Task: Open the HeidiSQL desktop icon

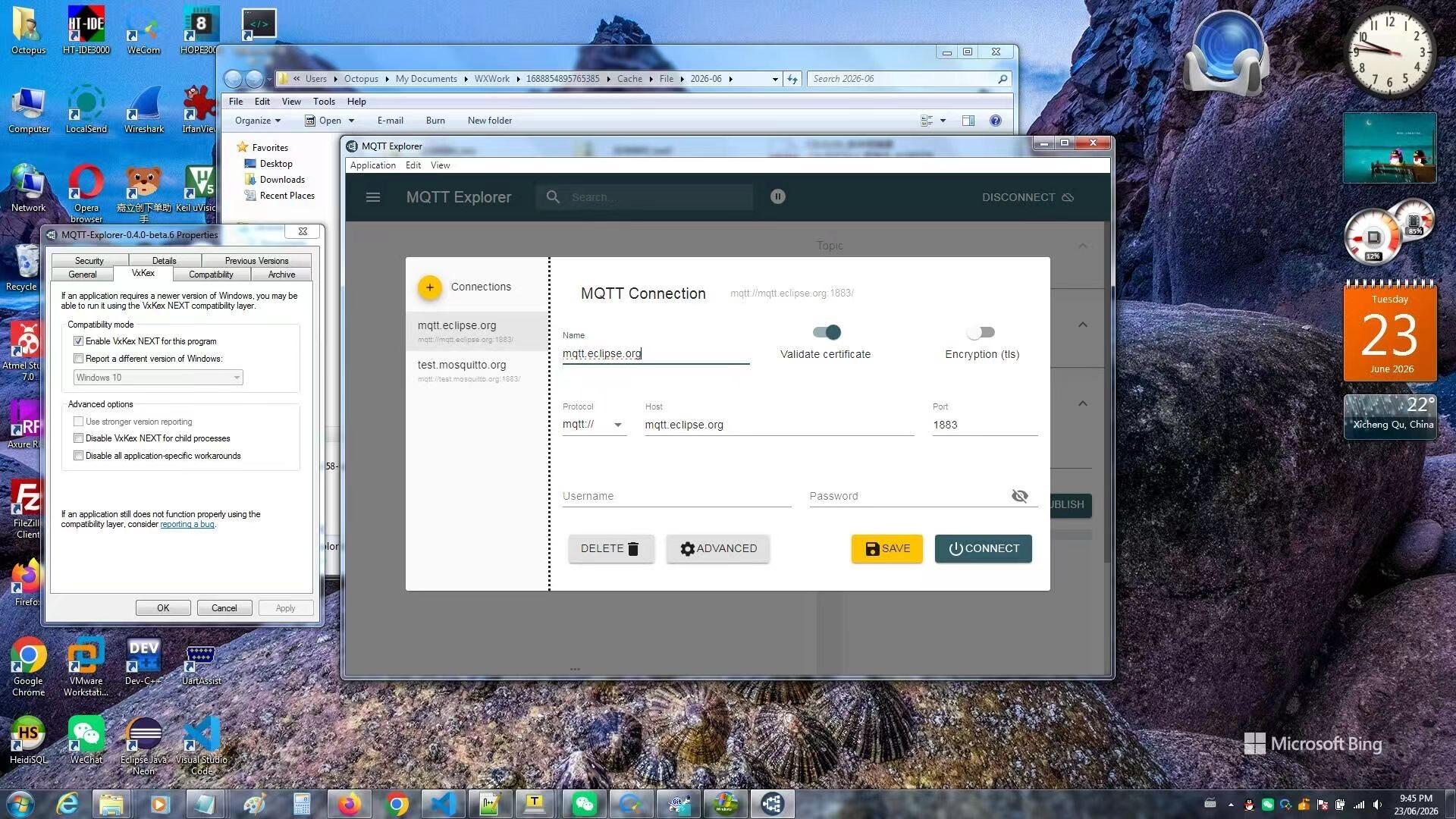Action: (28, 741)
